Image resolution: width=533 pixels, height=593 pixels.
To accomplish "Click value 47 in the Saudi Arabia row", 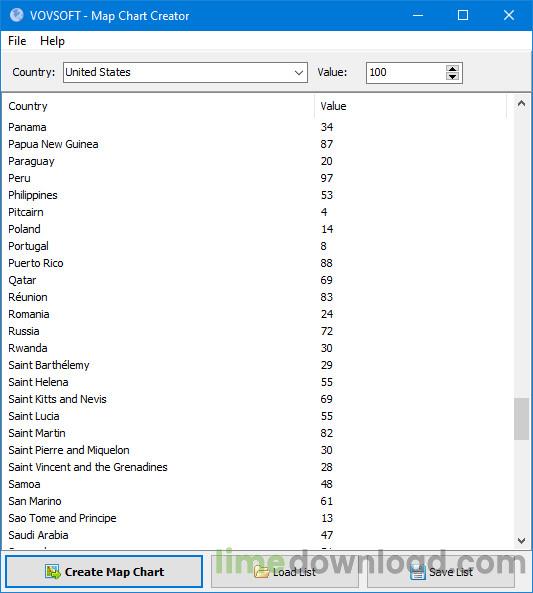I will [327, 536].
